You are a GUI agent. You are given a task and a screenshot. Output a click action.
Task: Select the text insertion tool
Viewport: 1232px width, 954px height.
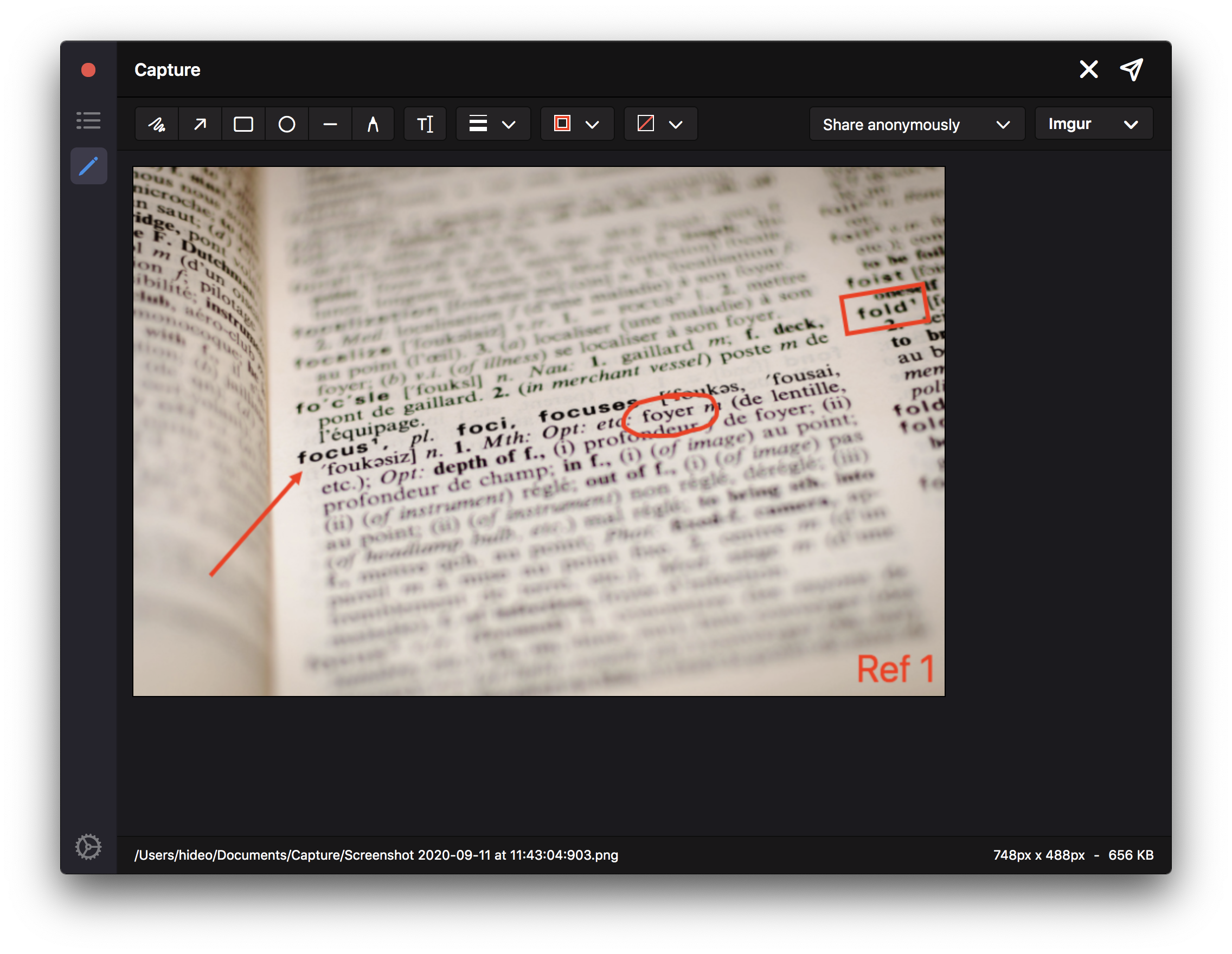click(425, 124)
